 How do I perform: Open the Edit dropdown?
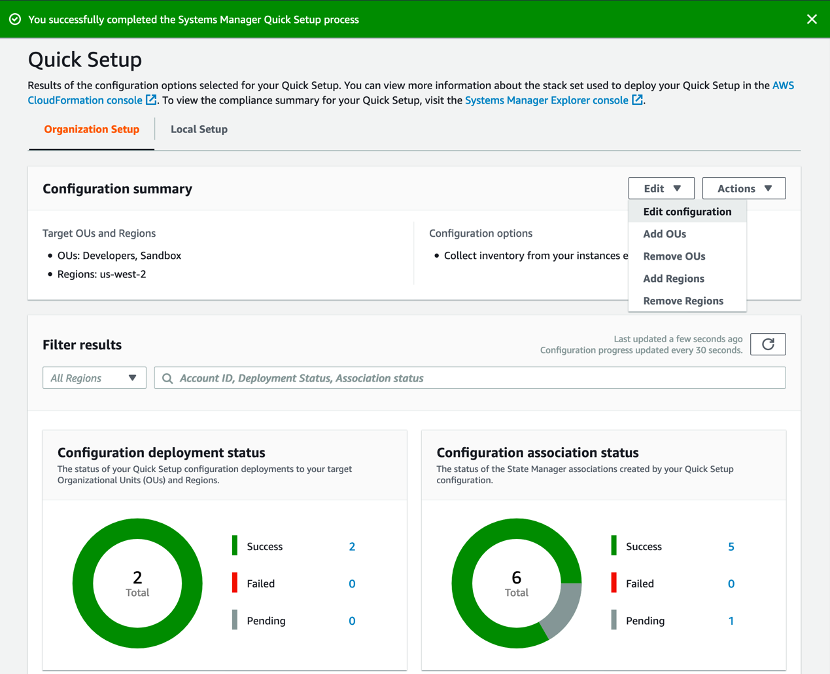661,188
